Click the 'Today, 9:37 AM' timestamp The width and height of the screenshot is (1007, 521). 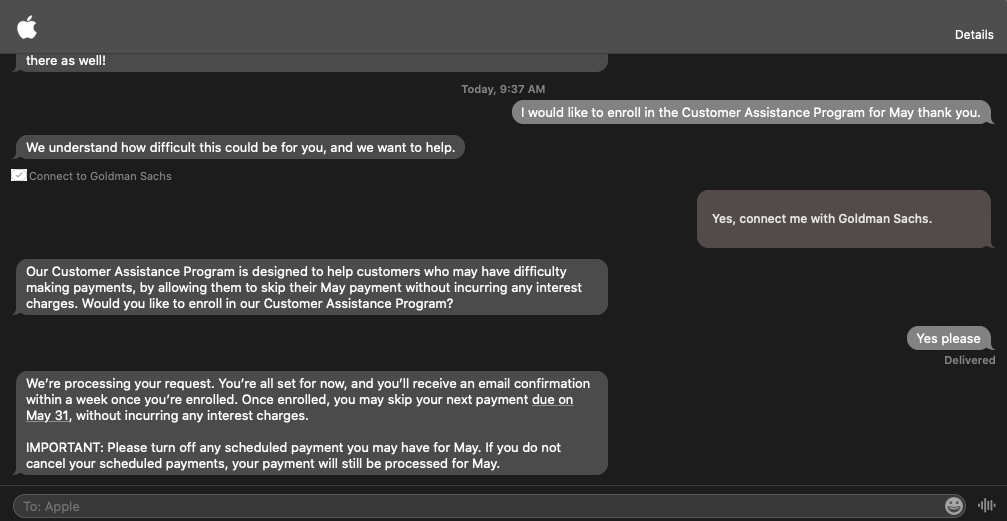pos(503,89)
